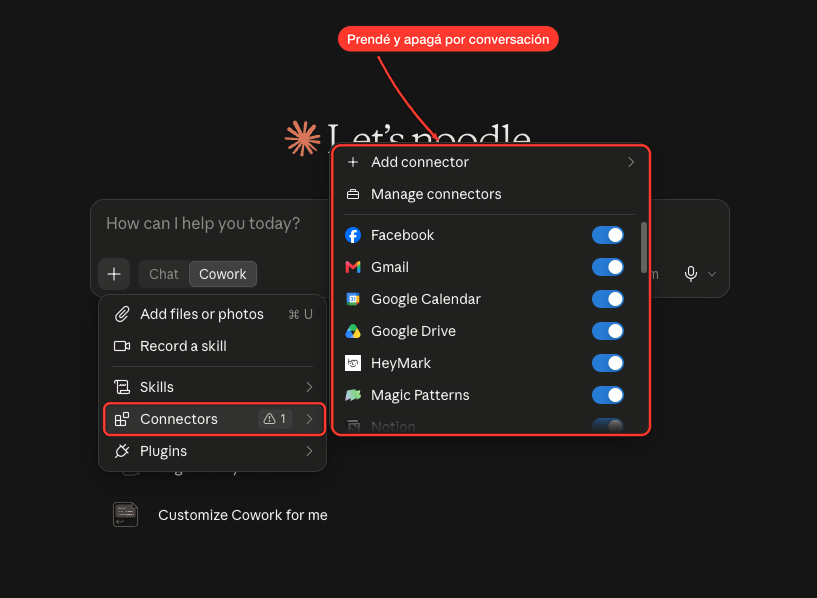Click the Skills scroll icon
This screenshot has width=817, height=598.
[x=122, y=387]
